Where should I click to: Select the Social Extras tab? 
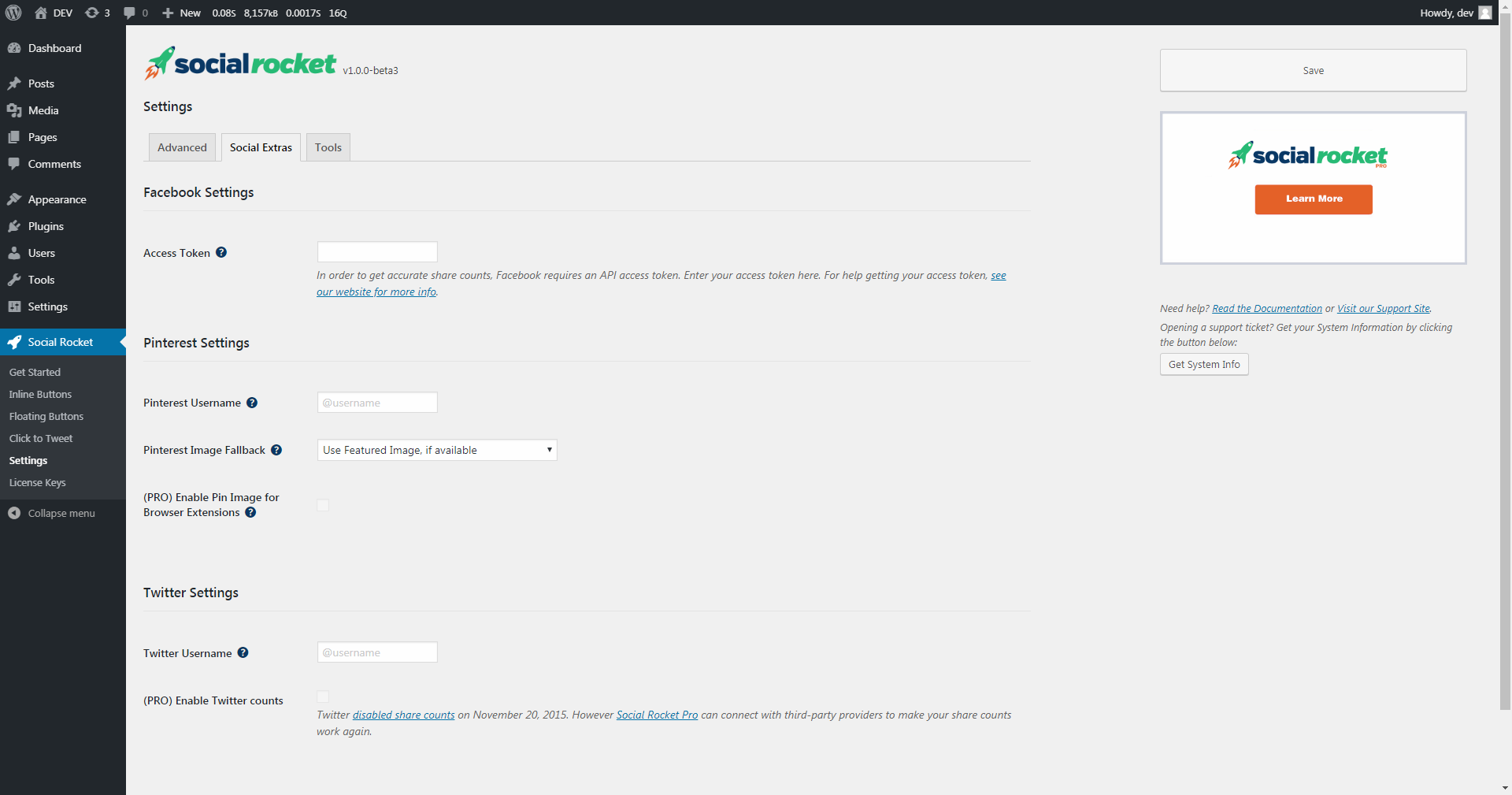coord(261,147)
